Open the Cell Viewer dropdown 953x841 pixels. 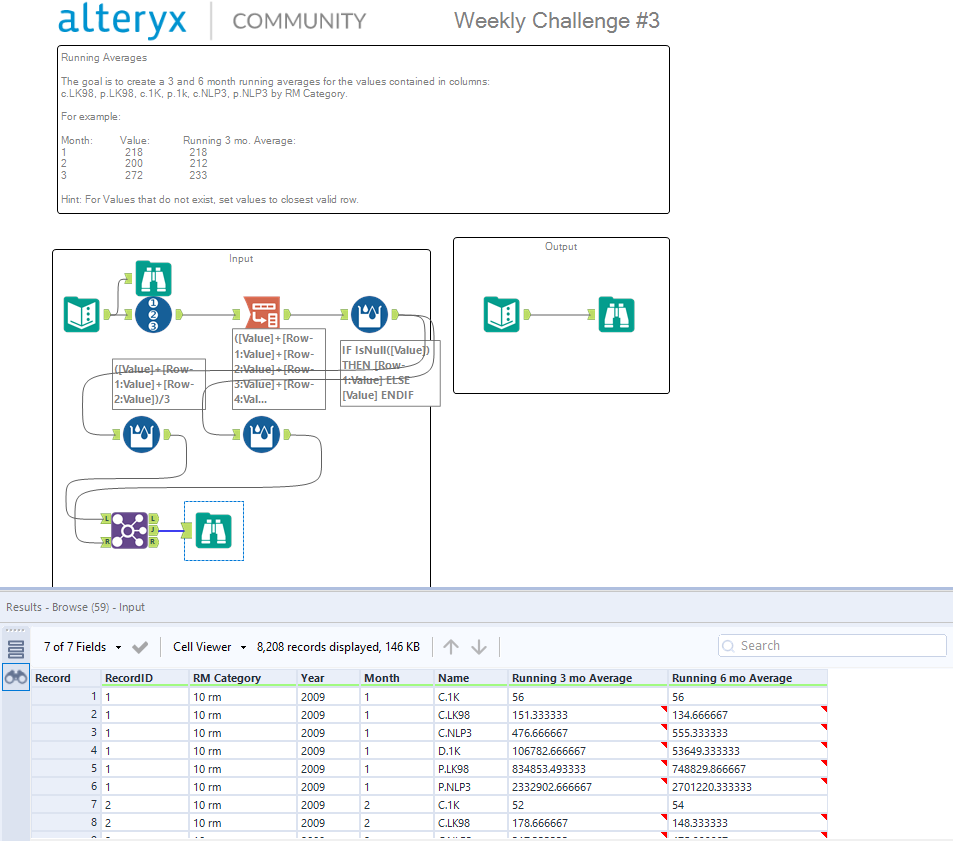coord(210,647)
